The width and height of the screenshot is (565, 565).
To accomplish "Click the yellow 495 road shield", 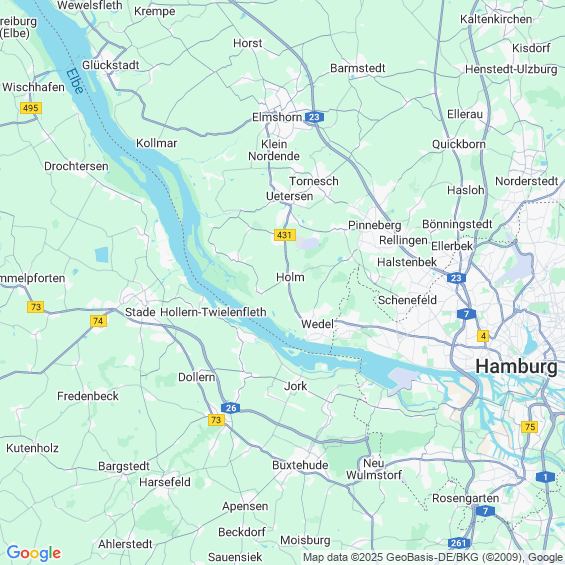I will pos(31,108).
